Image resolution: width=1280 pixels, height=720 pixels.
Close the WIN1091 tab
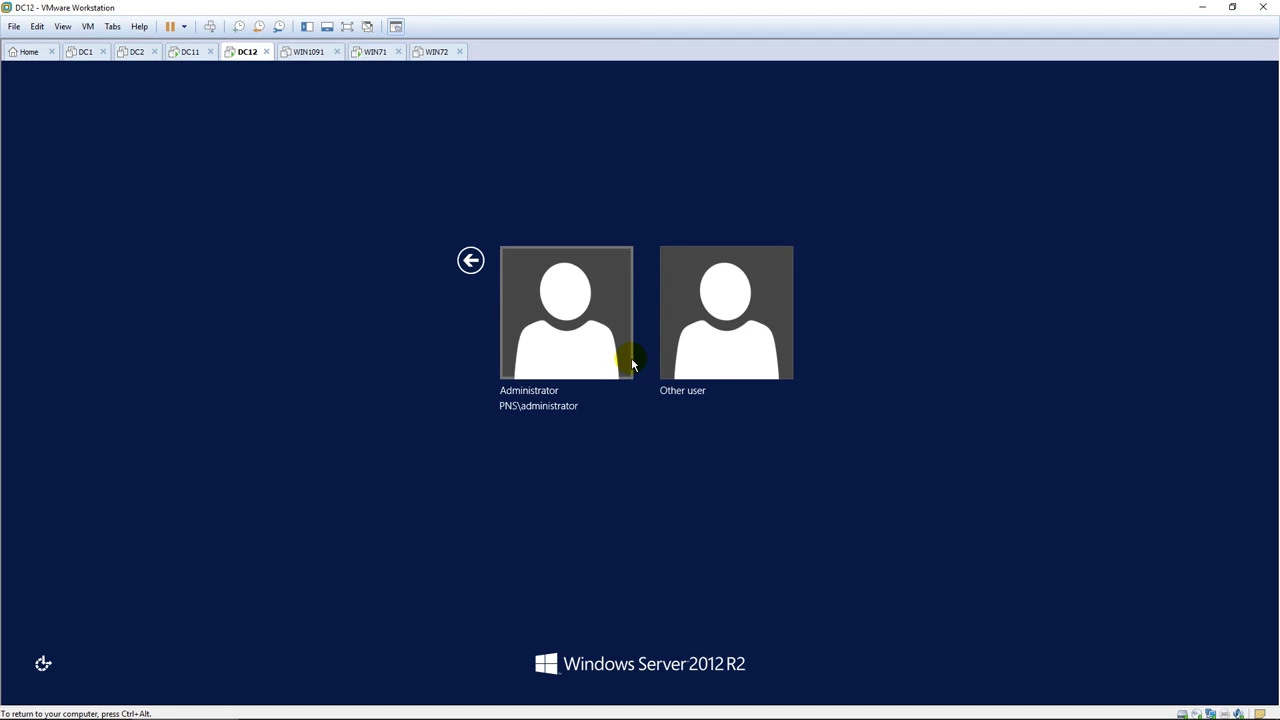(x=337, y=51)
